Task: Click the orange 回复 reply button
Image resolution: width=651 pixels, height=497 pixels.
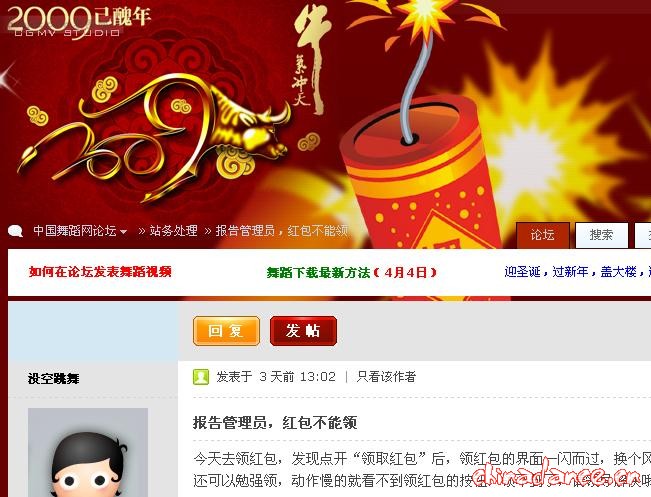Action: [x=226, y=331]
